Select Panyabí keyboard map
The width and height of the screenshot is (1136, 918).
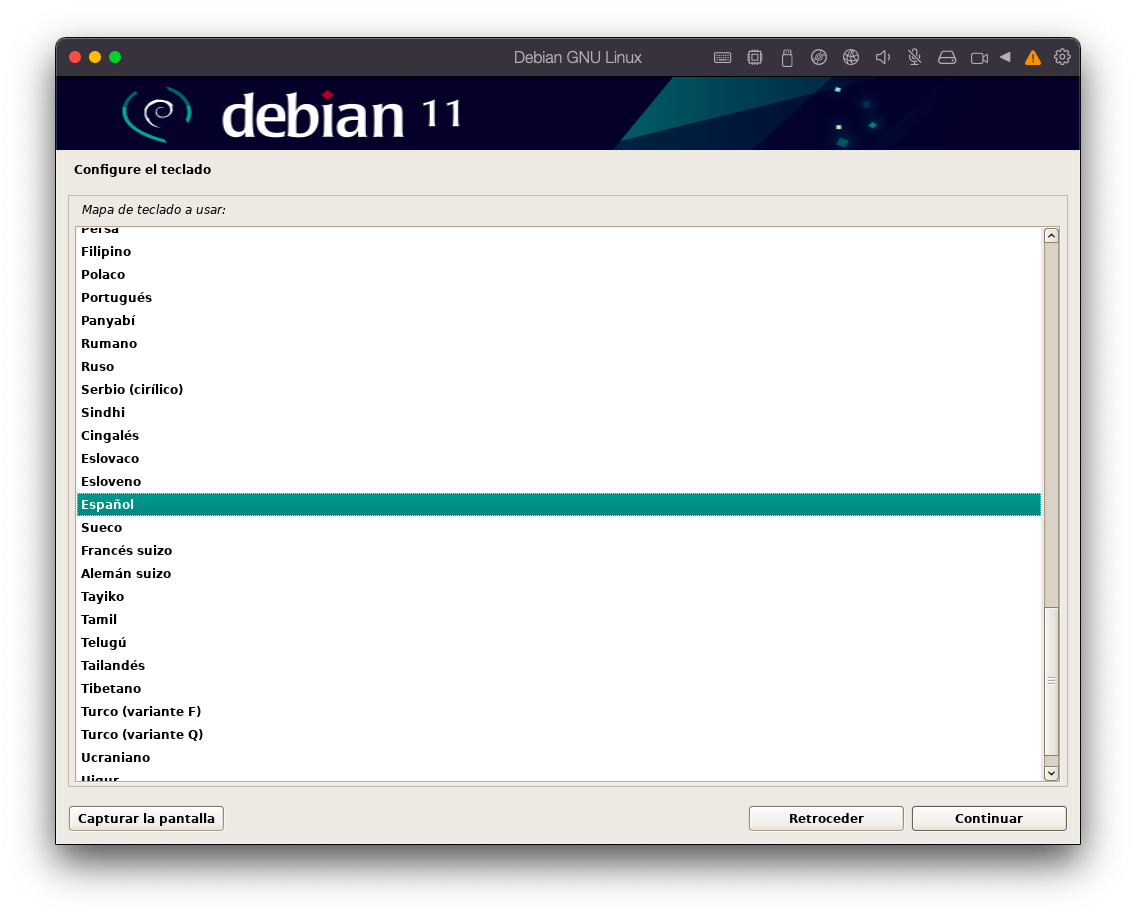559,320
